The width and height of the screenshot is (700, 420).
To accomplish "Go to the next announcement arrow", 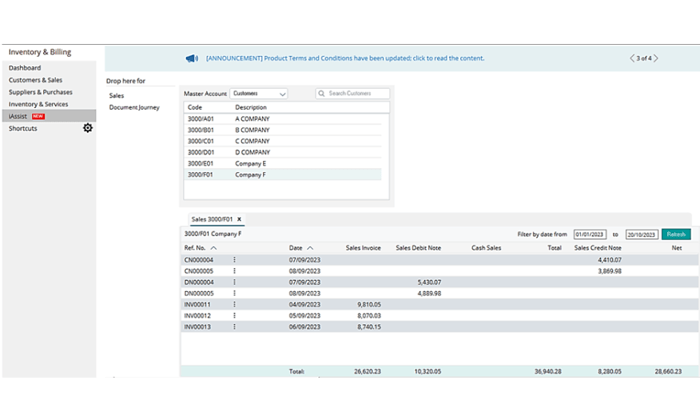I will click(658, 58).
